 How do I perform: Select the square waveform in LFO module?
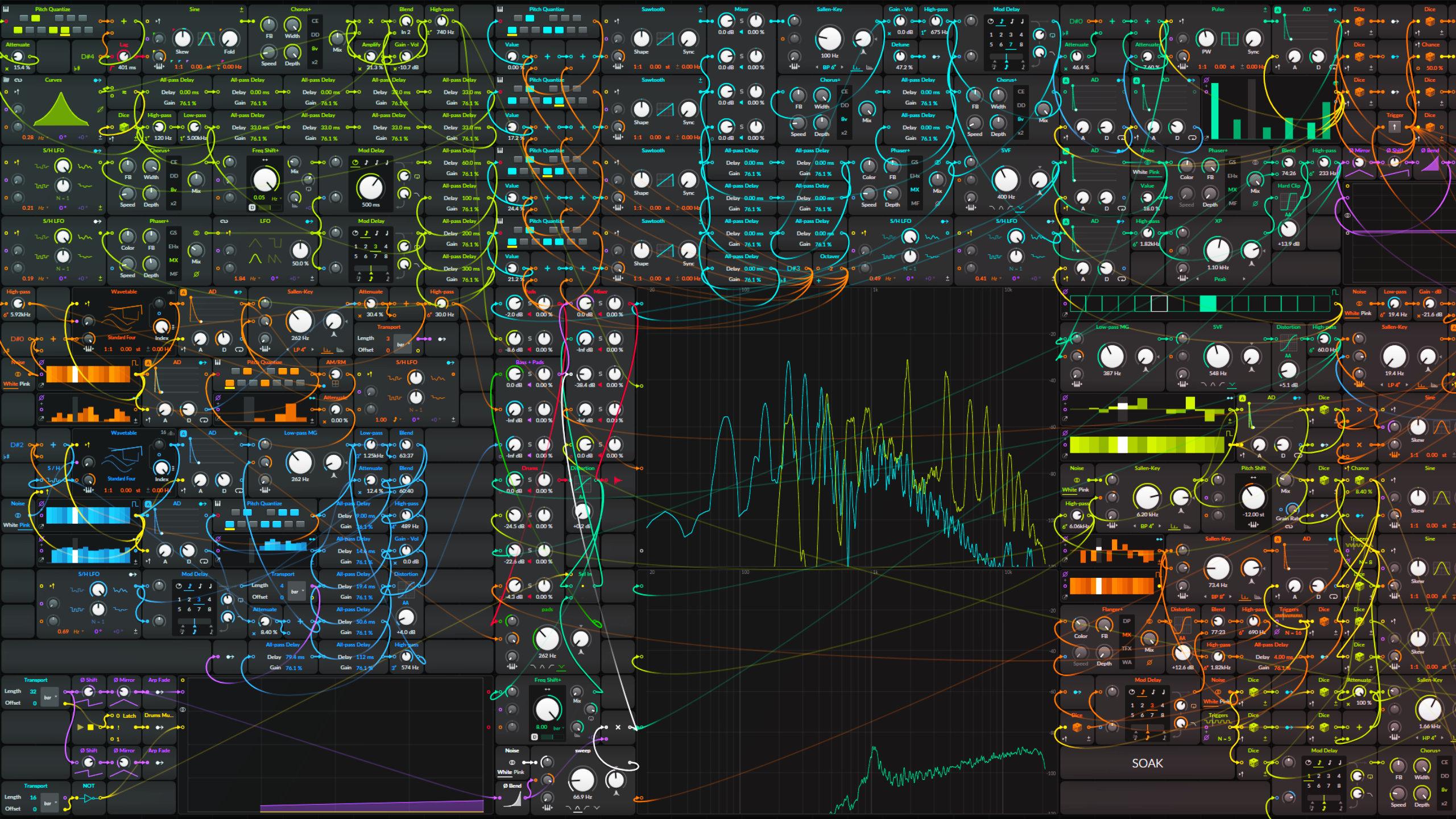pyautogui.click(x=275, y=243)
